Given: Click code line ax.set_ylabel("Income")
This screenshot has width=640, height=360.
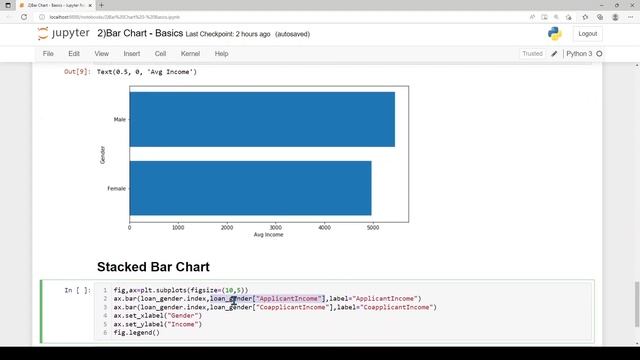Looking at the screenshot, I should click(158, 324).
